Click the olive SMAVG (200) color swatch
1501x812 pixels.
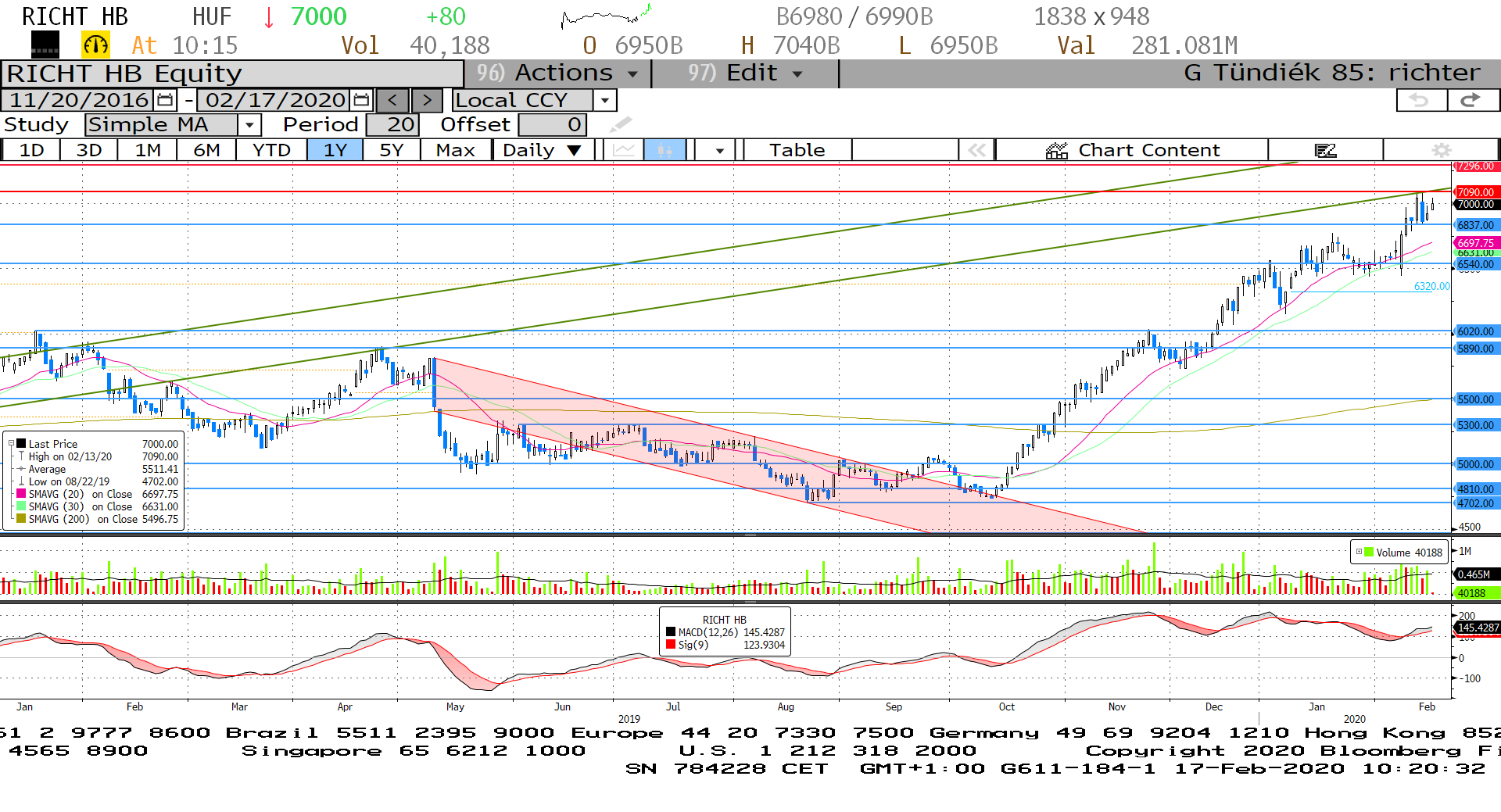coord(21,518)
